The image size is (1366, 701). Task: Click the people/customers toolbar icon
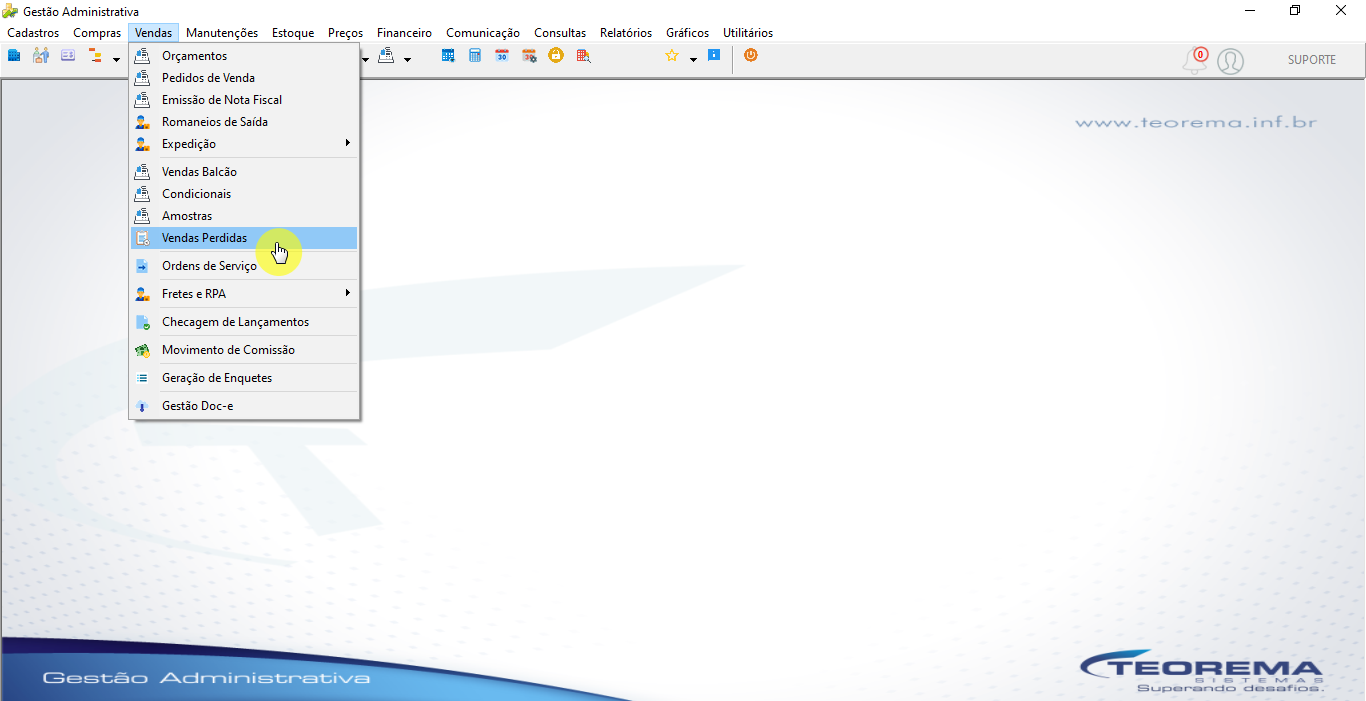pos(41,56)
